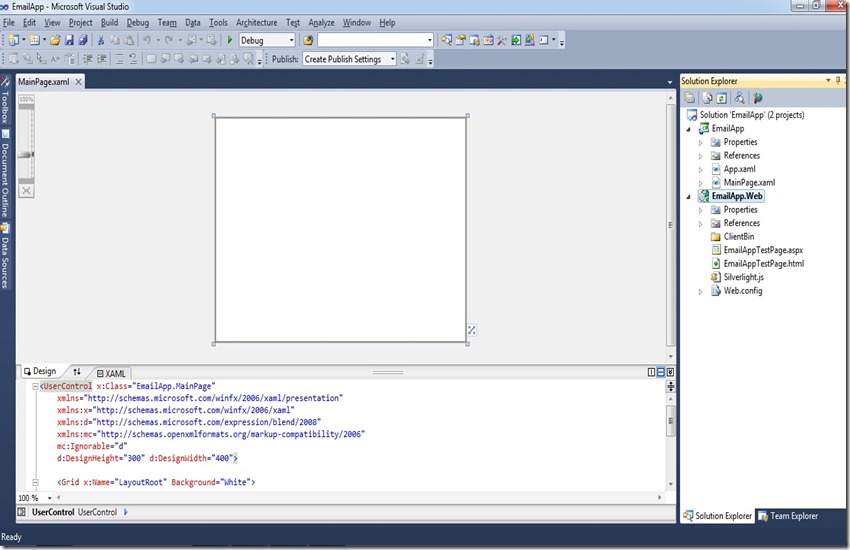Select EmailAppTestPage.aspx in Solution Explorer
850x550 pixels.
[763, 250]
